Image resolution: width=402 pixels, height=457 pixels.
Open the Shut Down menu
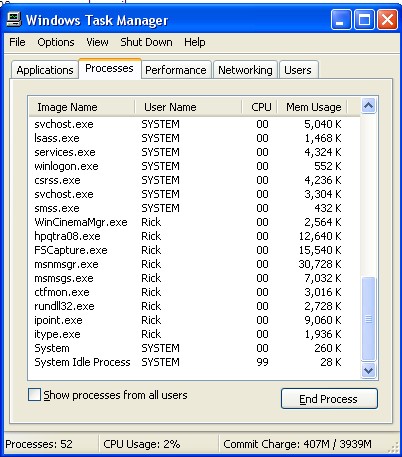click(146, 42)
